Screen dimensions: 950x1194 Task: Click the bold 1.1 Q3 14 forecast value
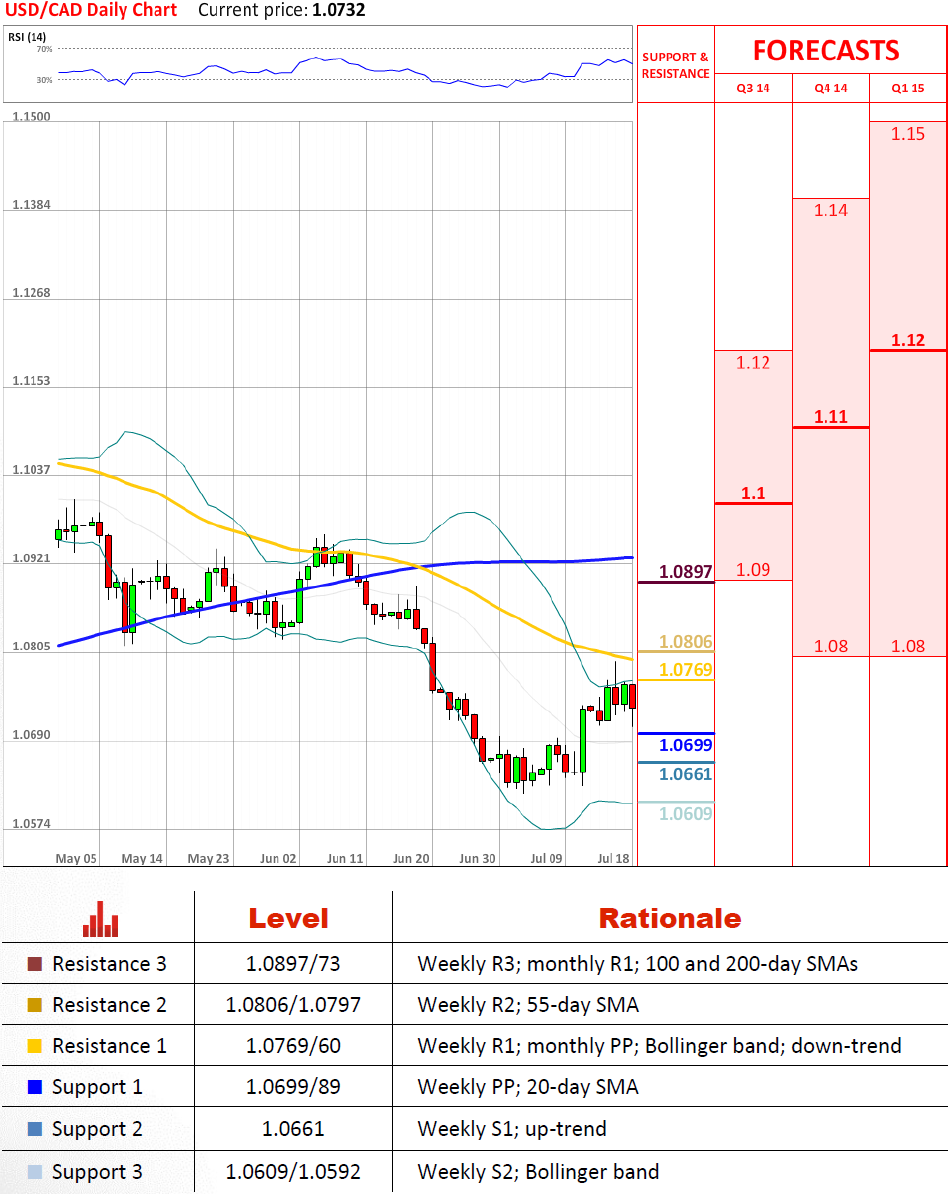pyautogui.click(x=753, y=493)
